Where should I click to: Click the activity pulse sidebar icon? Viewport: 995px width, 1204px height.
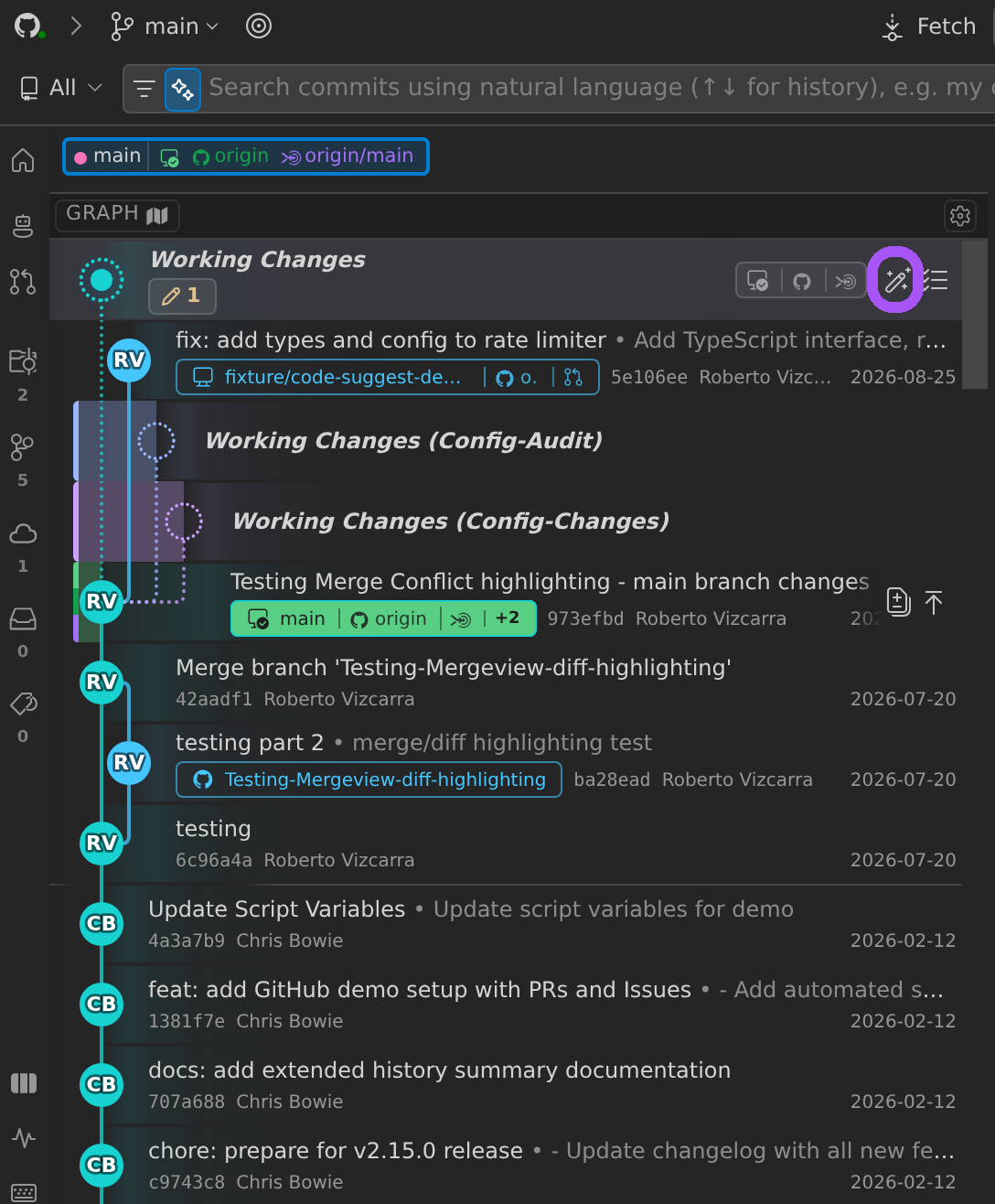tap(24, 1138)
